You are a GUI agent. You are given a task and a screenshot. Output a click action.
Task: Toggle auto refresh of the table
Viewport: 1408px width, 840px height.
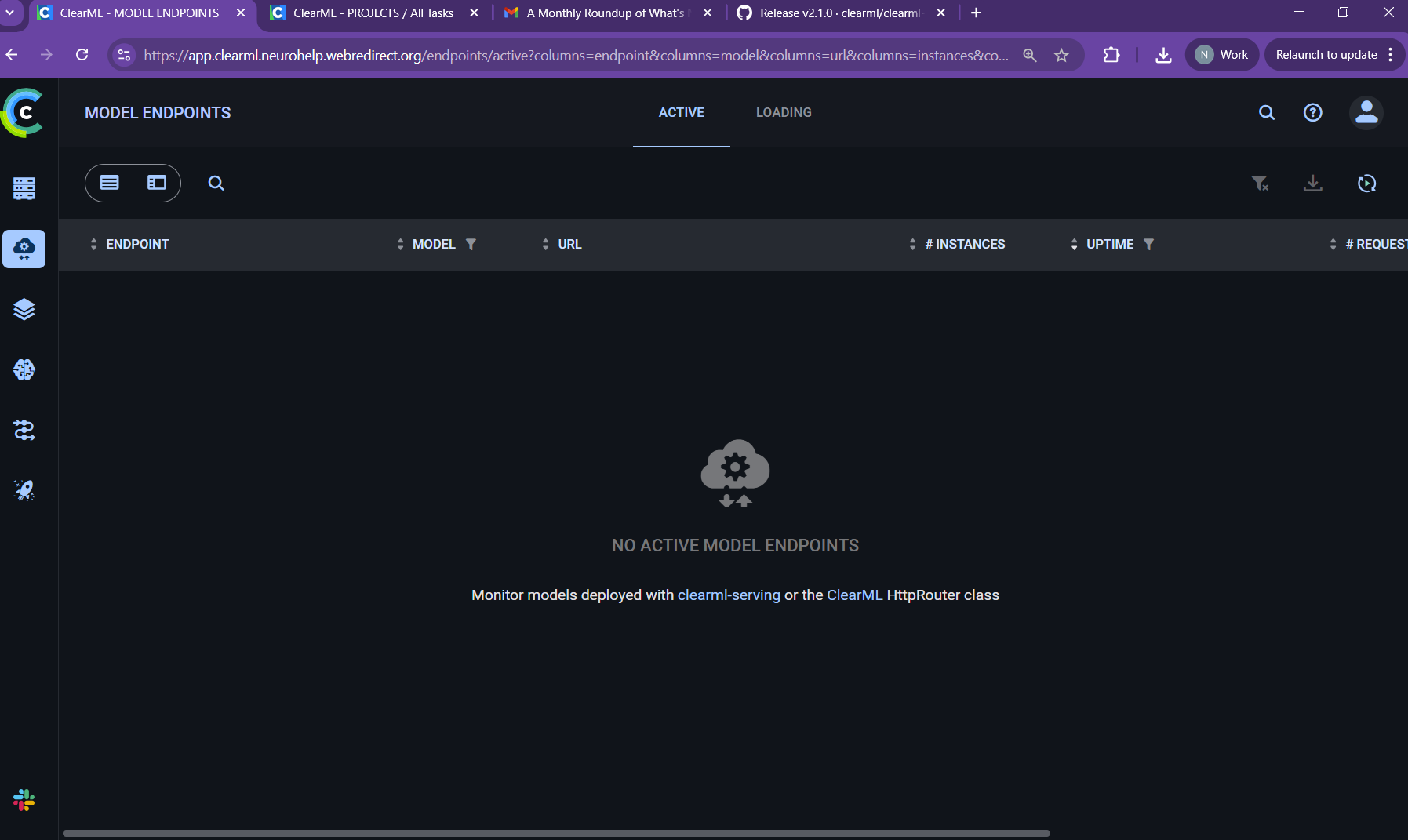(1367, 183)
